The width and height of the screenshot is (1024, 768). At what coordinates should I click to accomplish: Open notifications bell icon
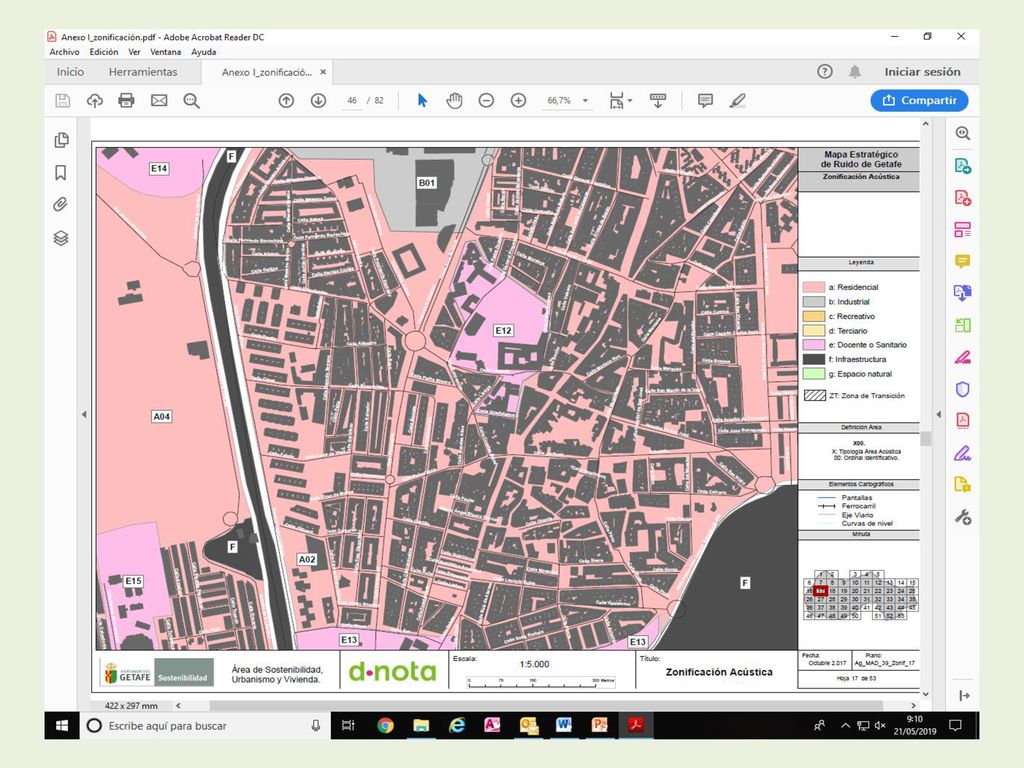click(855, 72)
